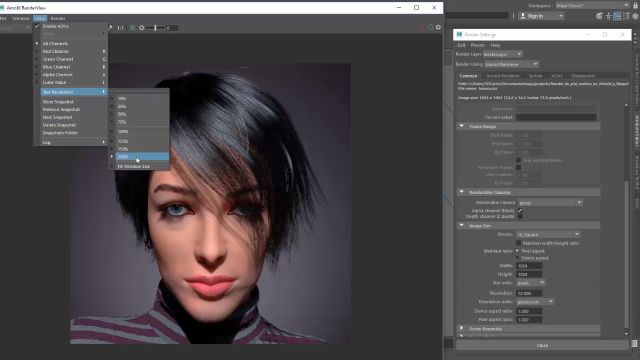640x360 pixels.
Task: Click the Maya logo icon in Render Settings title bar
Action: pyautogui.click(x=460, y=35)
